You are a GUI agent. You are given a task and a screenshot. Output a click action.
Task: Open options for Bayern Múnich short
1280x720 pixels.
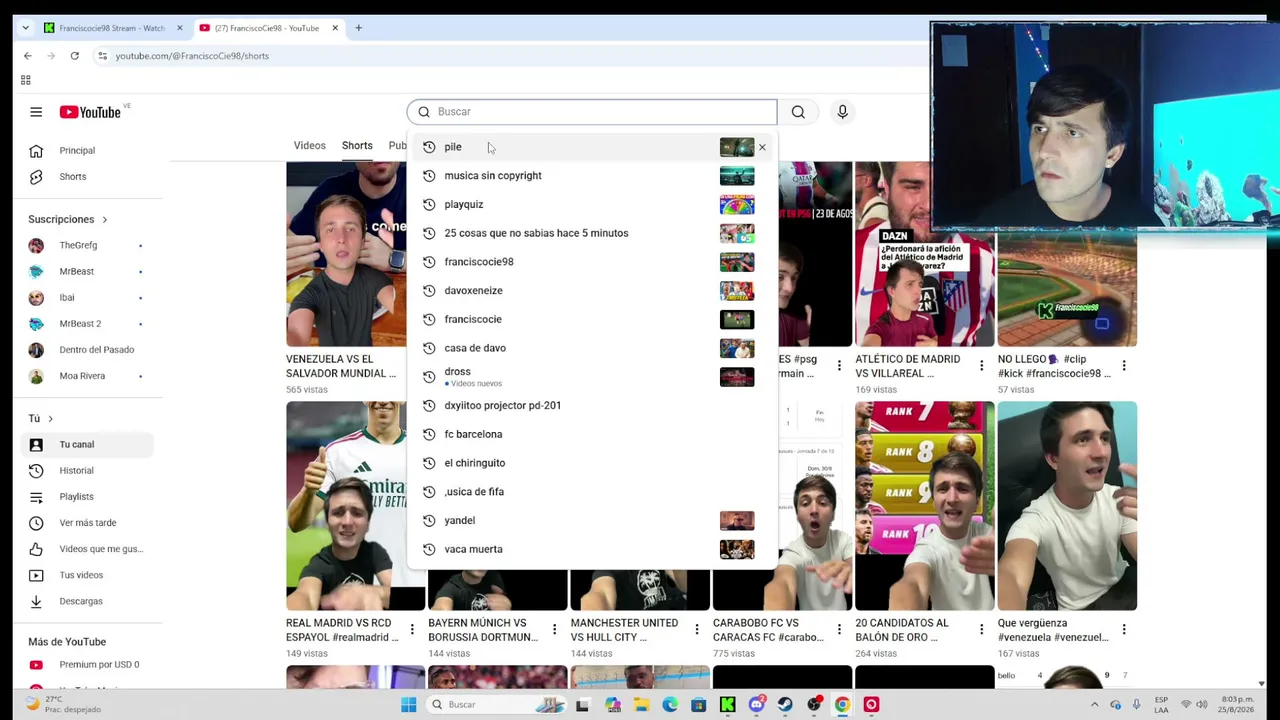pyautogui.click(x=554, y=630)
